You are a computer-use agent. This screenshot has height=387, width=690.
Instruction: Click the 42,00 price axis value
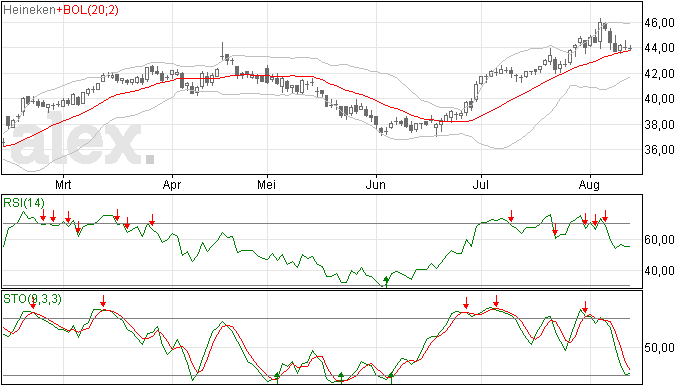tap(659, 74)
